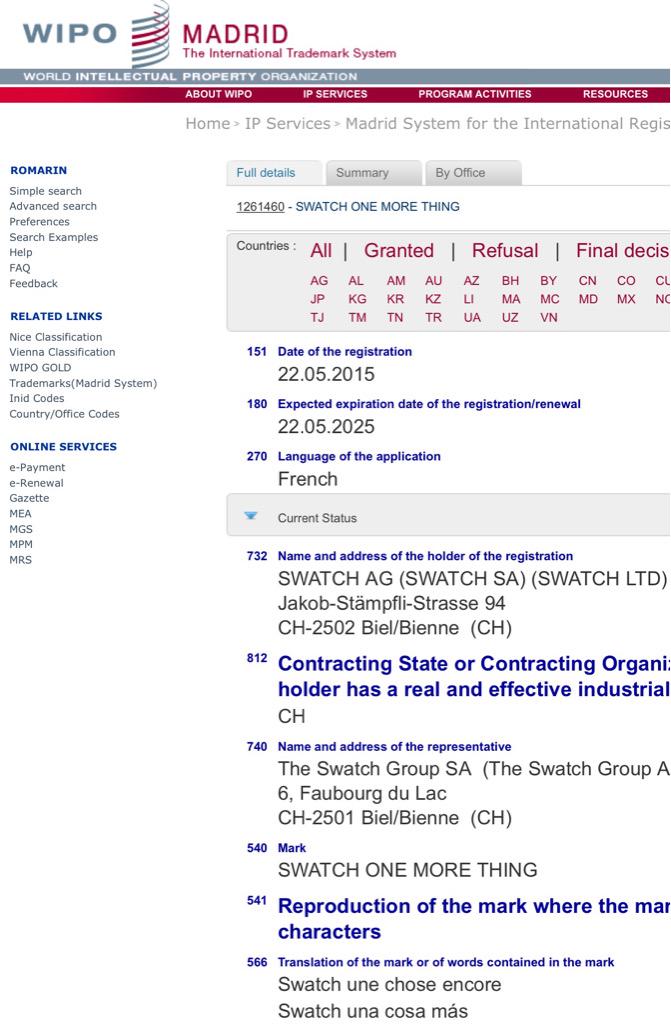Select country code KG
The height and width of the screenshot is (1024, 671).
tap(357, 299)
